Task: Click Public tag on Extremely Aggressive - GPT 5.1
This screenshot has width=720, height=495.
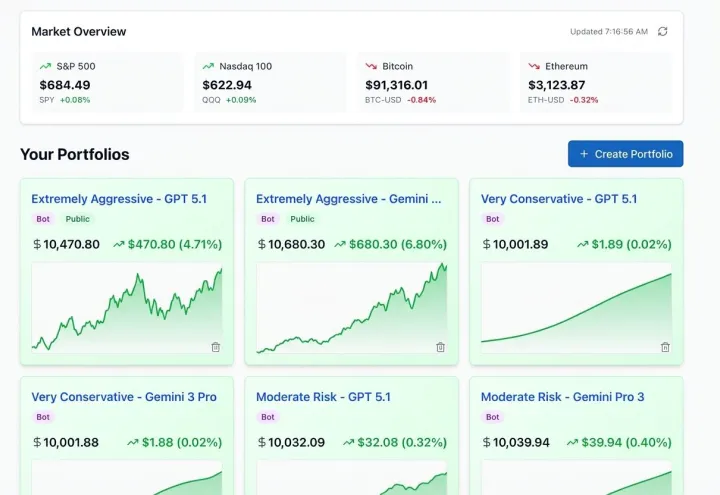Action: (x=77, y=219)
